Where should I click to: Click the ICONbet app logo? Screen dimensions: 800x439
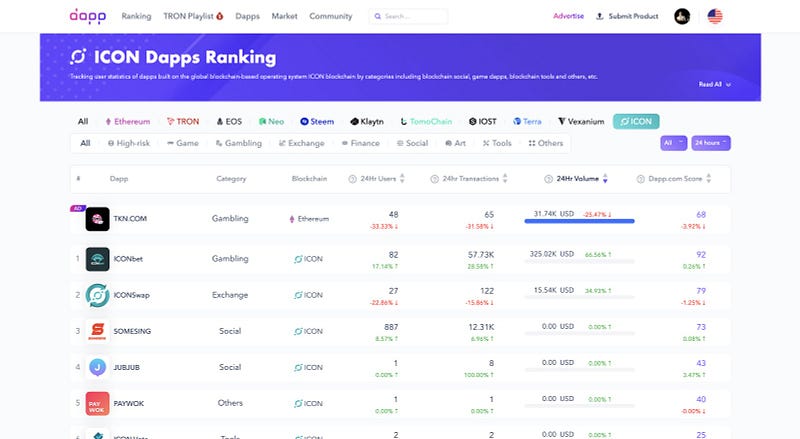click(97, 259)
